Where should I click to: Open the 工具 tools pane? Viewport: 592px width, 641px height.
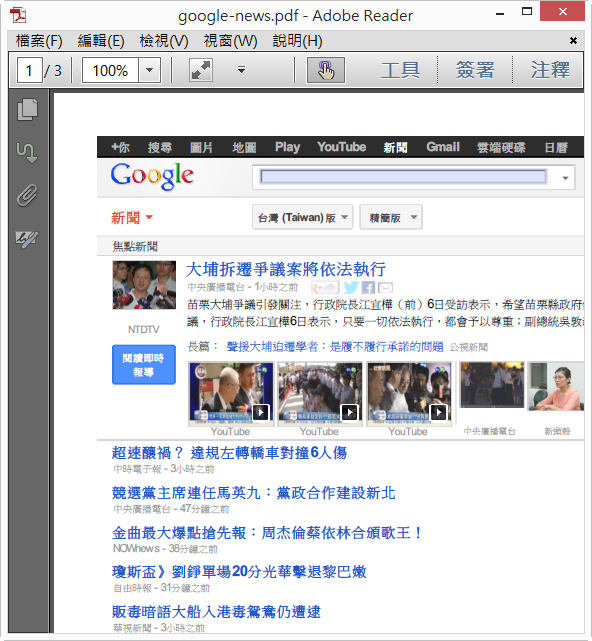(400, 70)
